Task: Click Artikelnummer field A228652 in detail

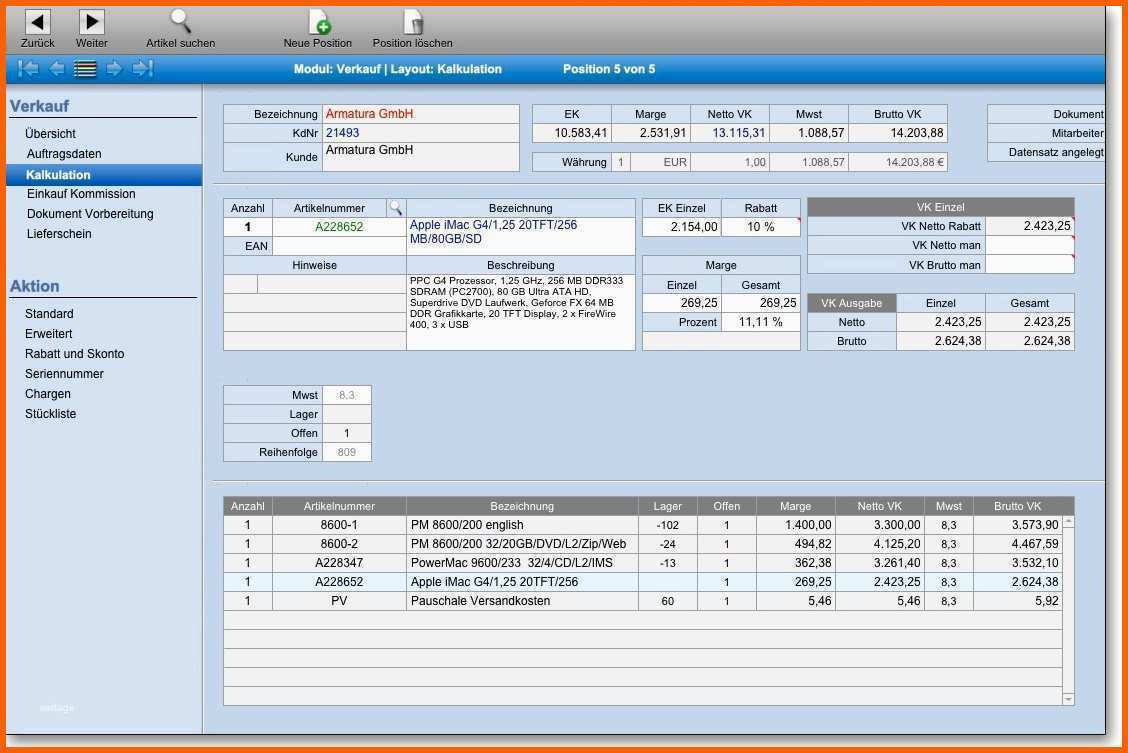Action: click(x=339, y=227)
